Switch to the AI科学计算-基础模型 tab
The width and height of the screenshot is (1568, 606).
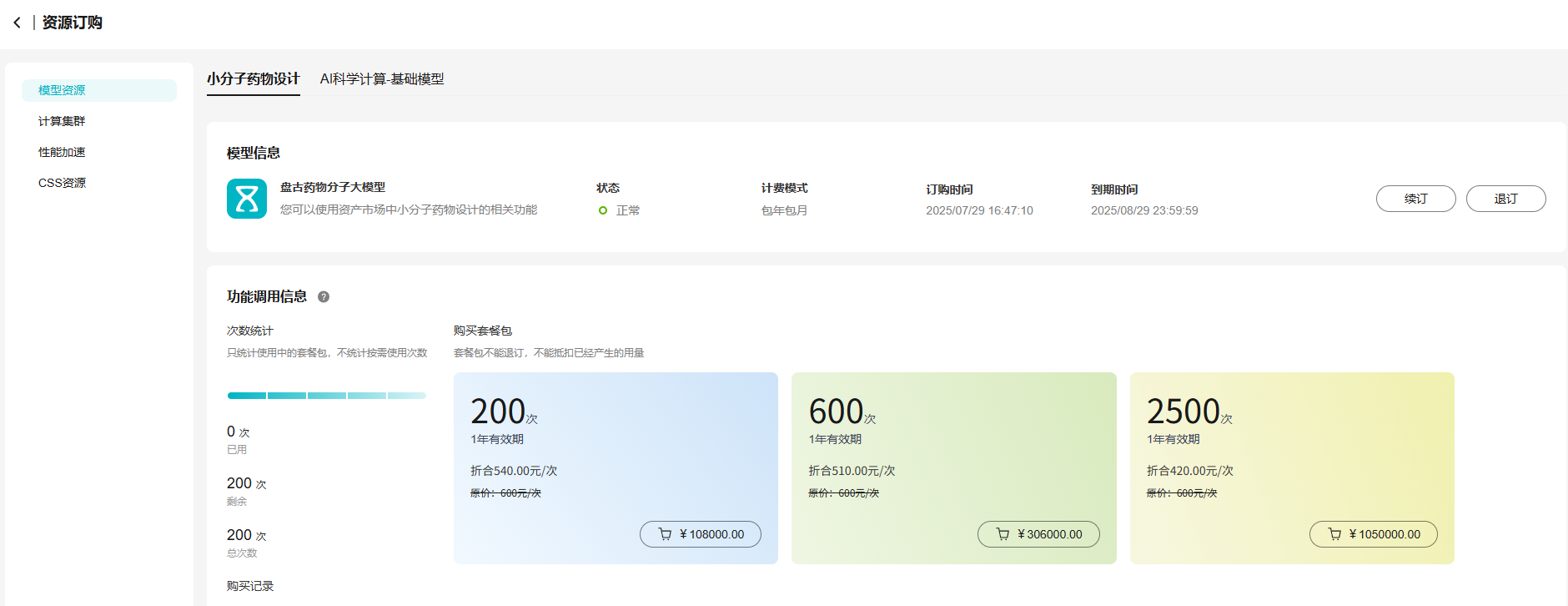382,78
